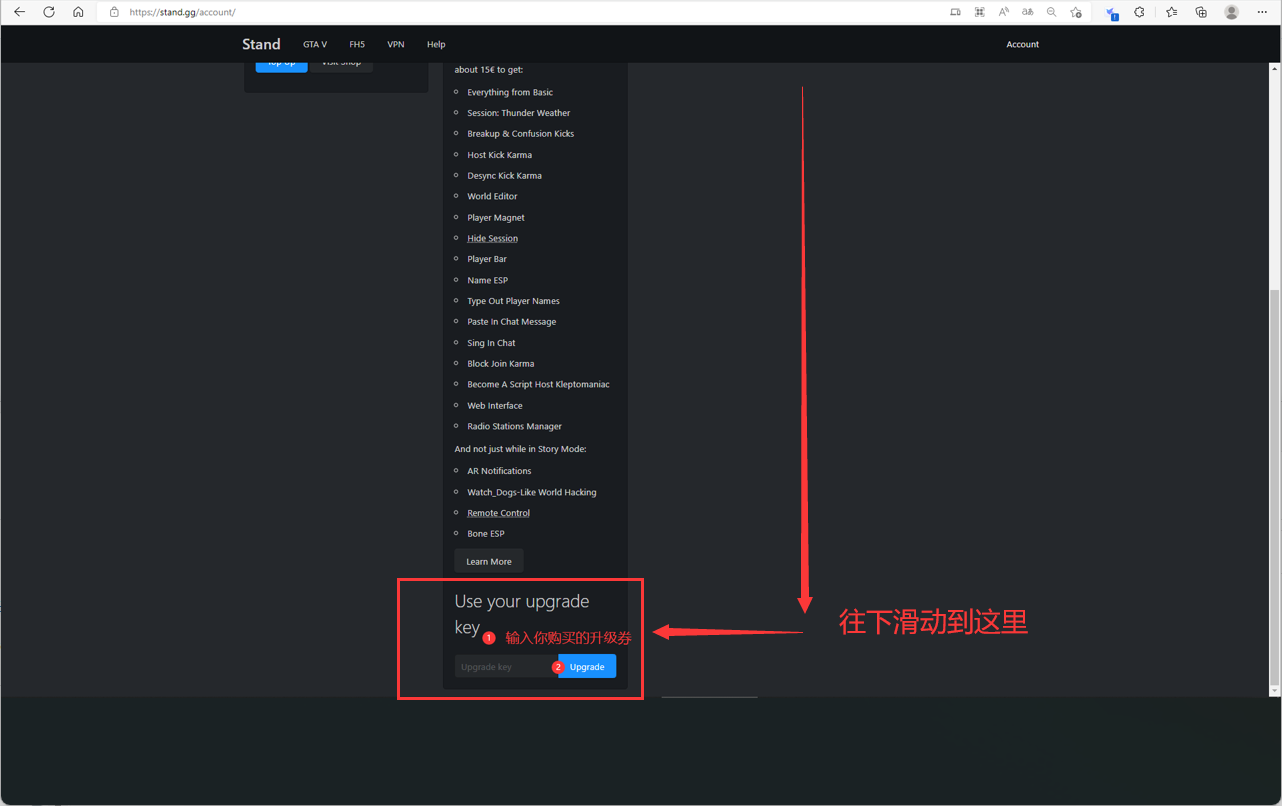Screen dimensions: 1282x806
Task: Open the Hide Session link
Action: tap(492, 238)
